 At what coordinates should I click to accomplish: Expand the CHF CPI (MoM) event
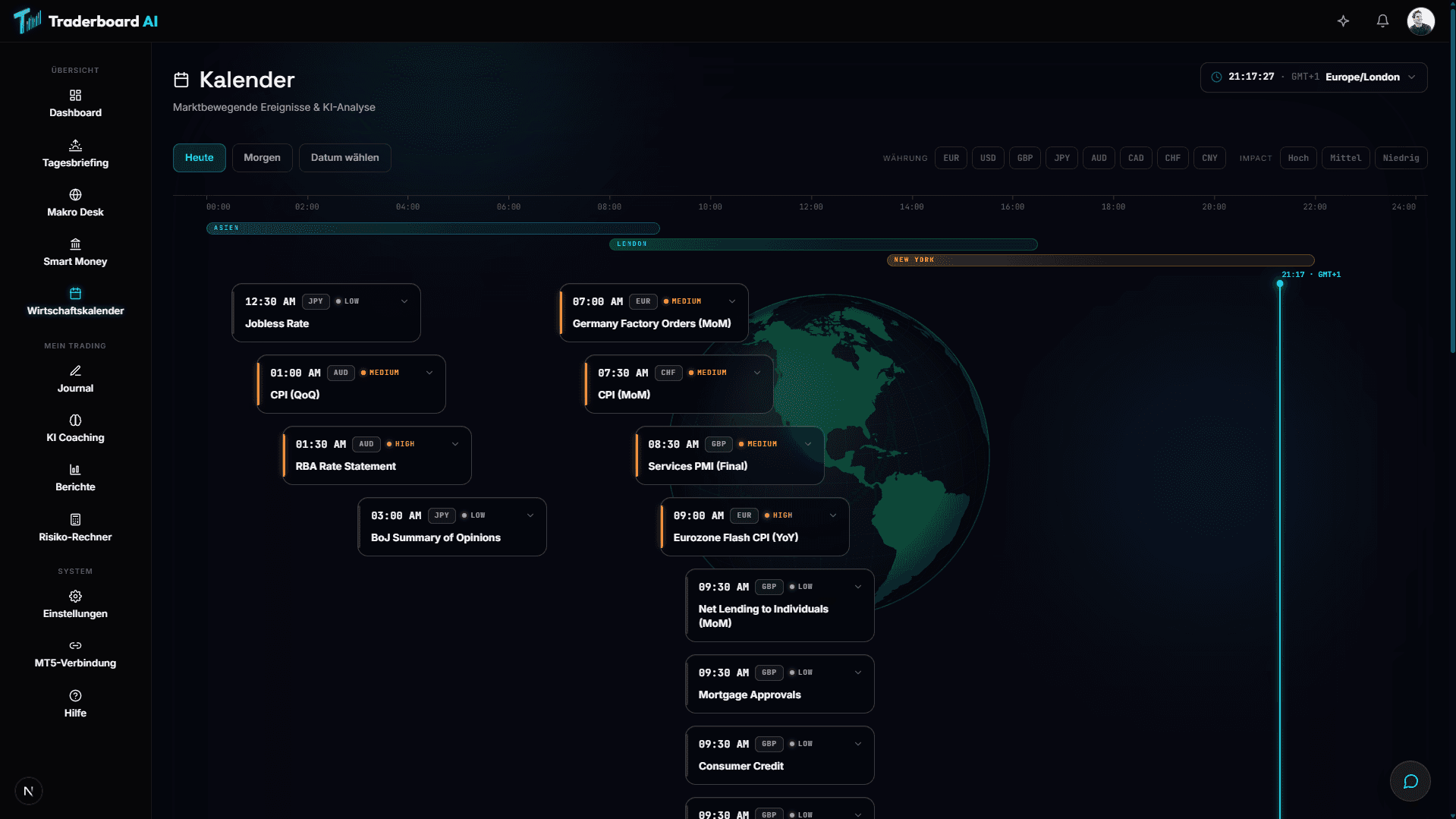tap(757, 373)
